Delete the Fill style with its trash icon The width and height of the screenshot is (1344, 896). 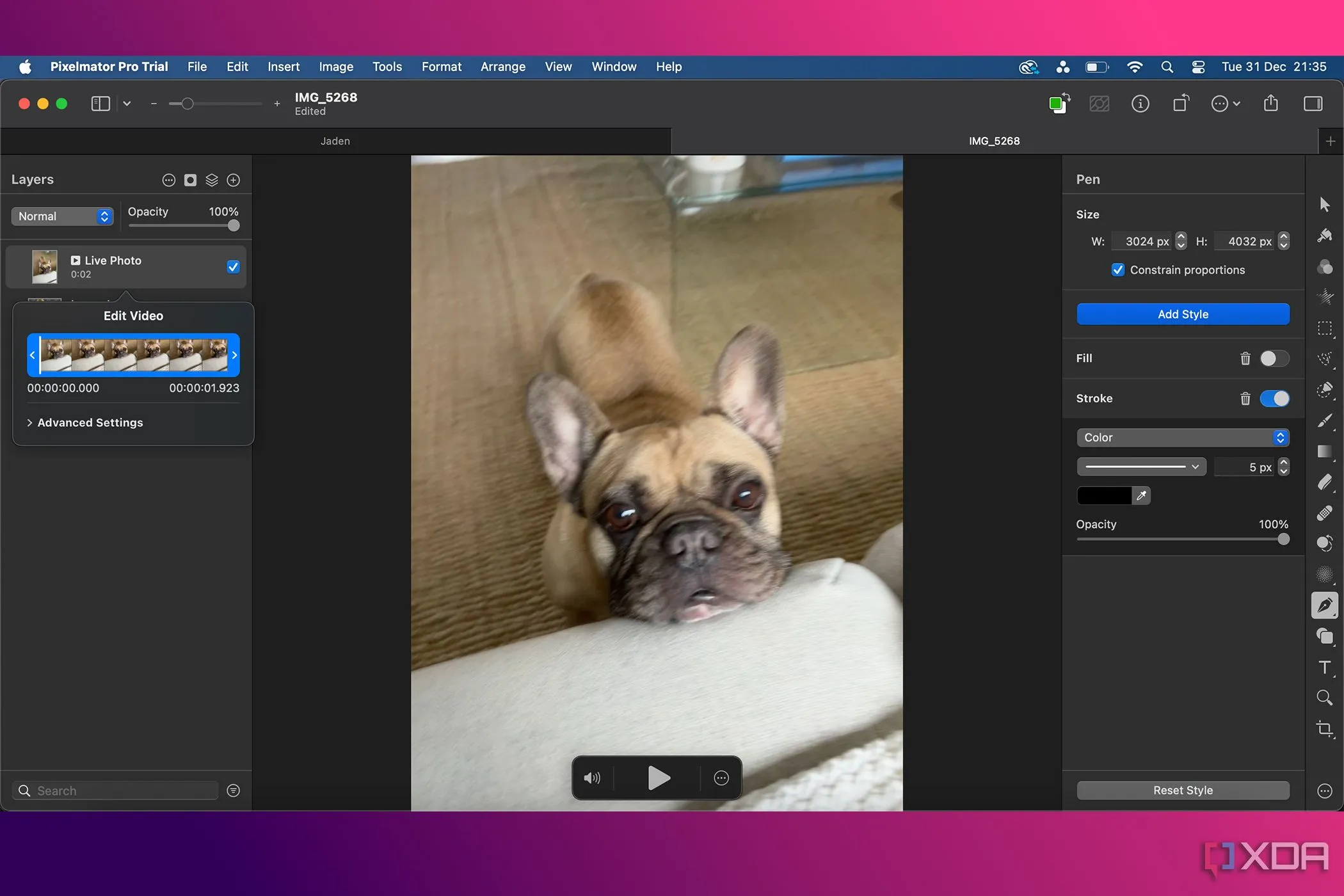[1245, 358]
